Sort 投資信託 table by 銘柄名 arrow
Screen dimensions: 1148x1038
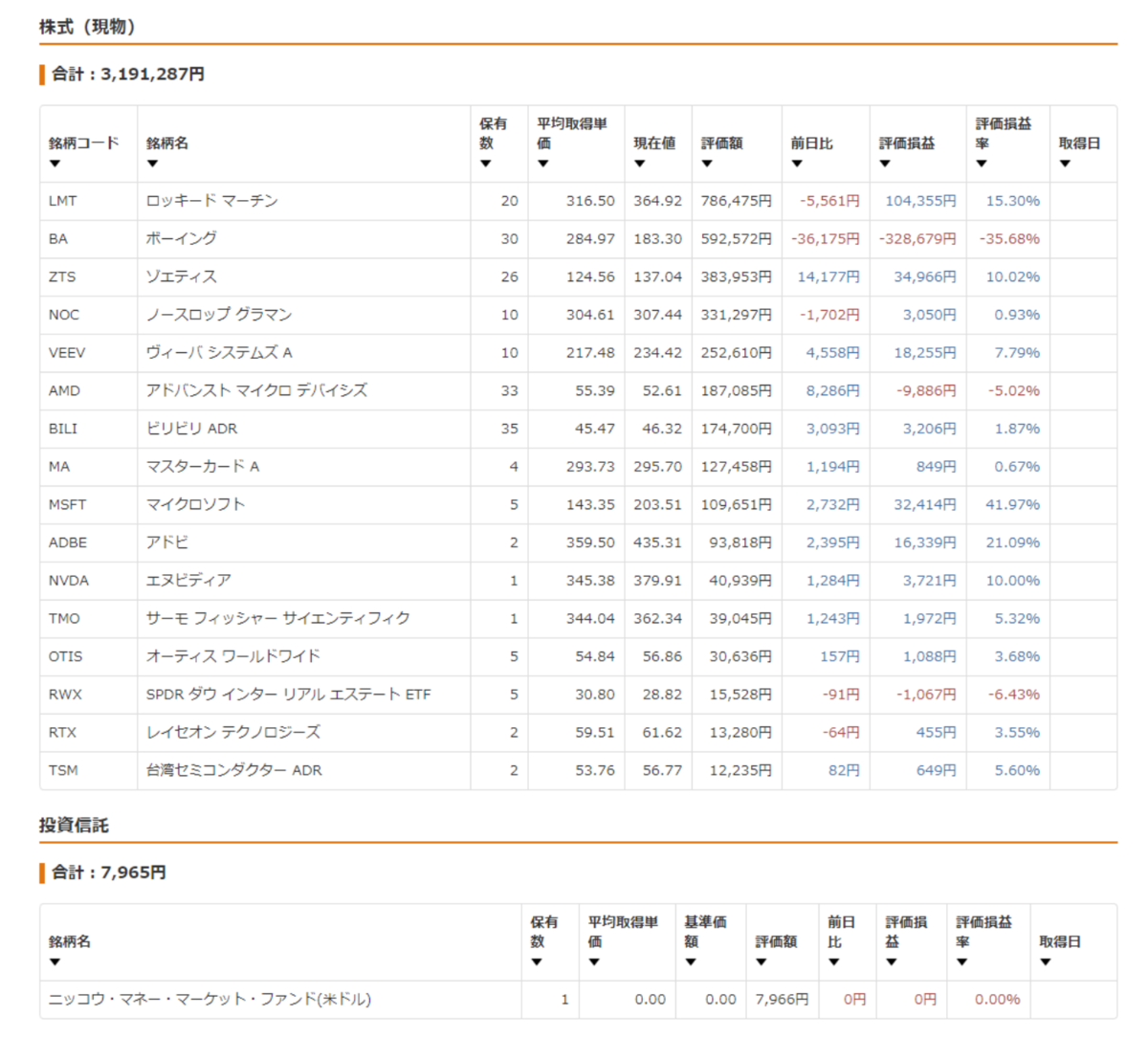55,962
